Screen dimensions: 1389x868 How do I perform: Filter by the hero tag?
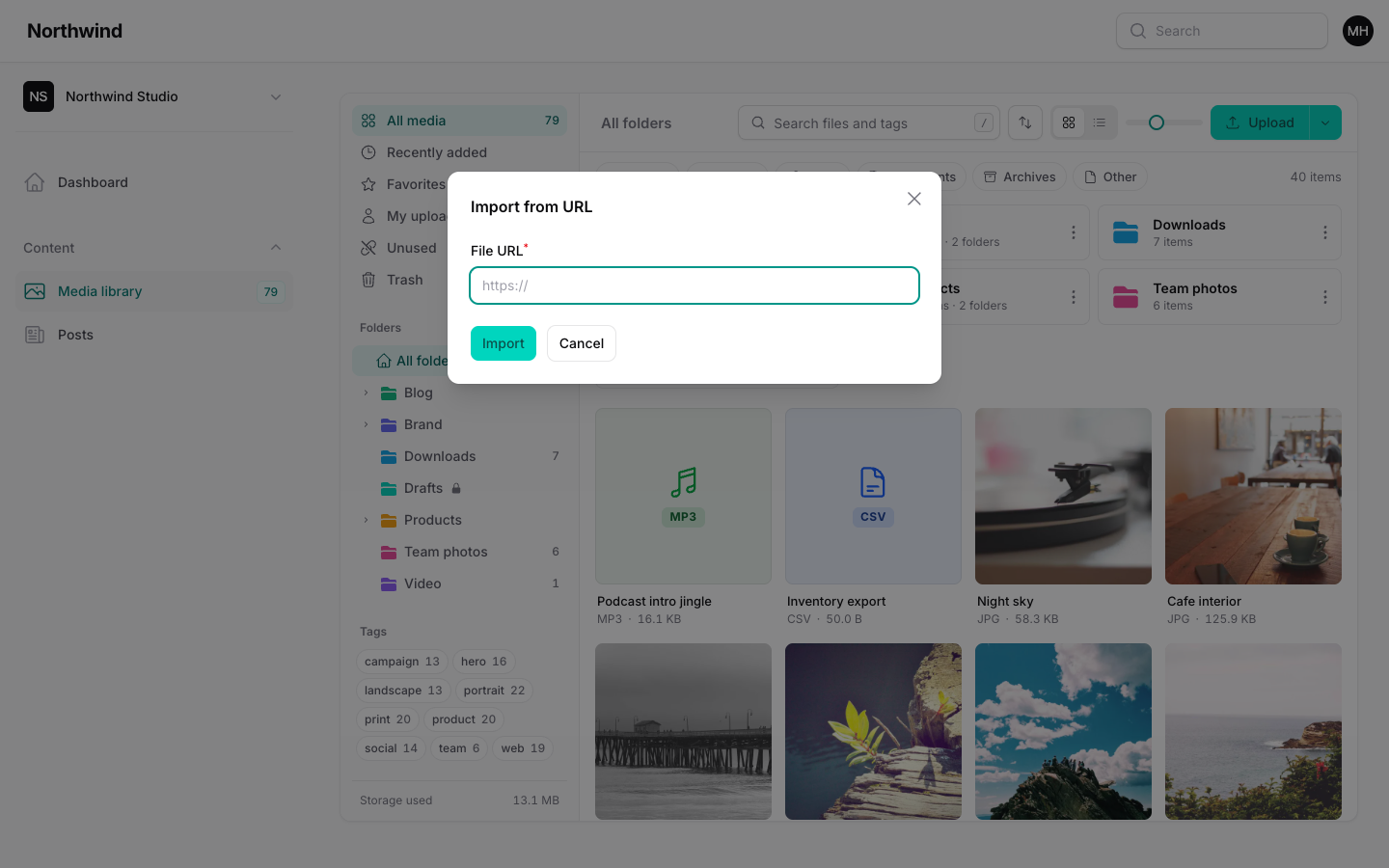(483, 662)
